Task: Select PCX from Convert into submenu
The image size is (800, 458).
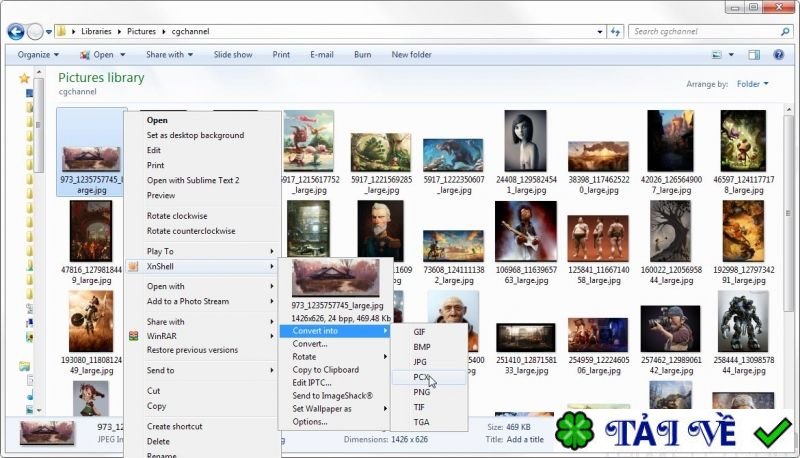Action: (423, 377)
